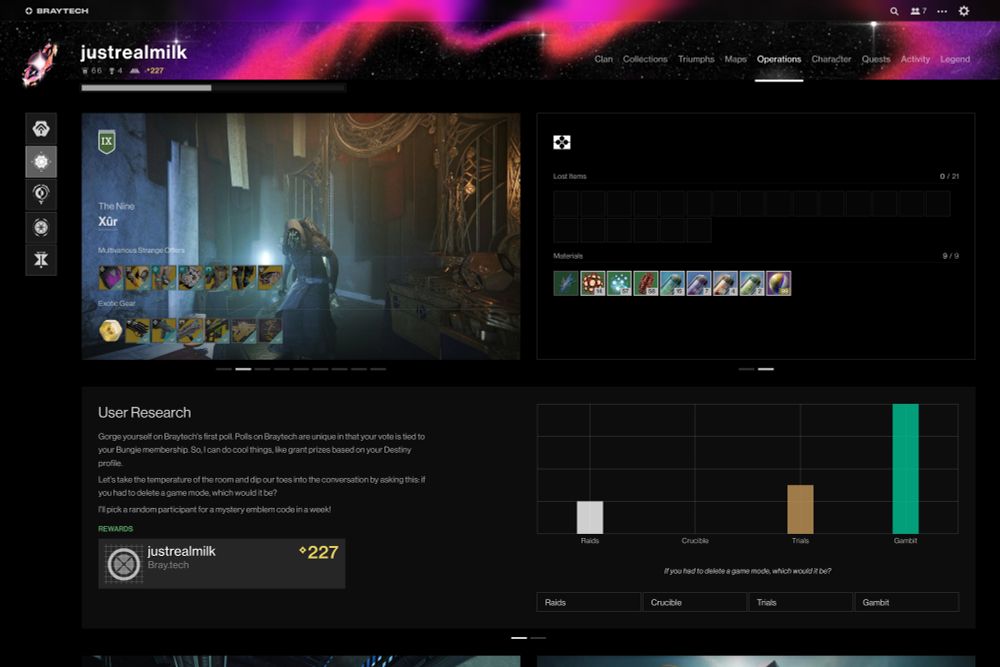
Task: Select the third sidebar icon with eye symbol
Action: [41, 194]
